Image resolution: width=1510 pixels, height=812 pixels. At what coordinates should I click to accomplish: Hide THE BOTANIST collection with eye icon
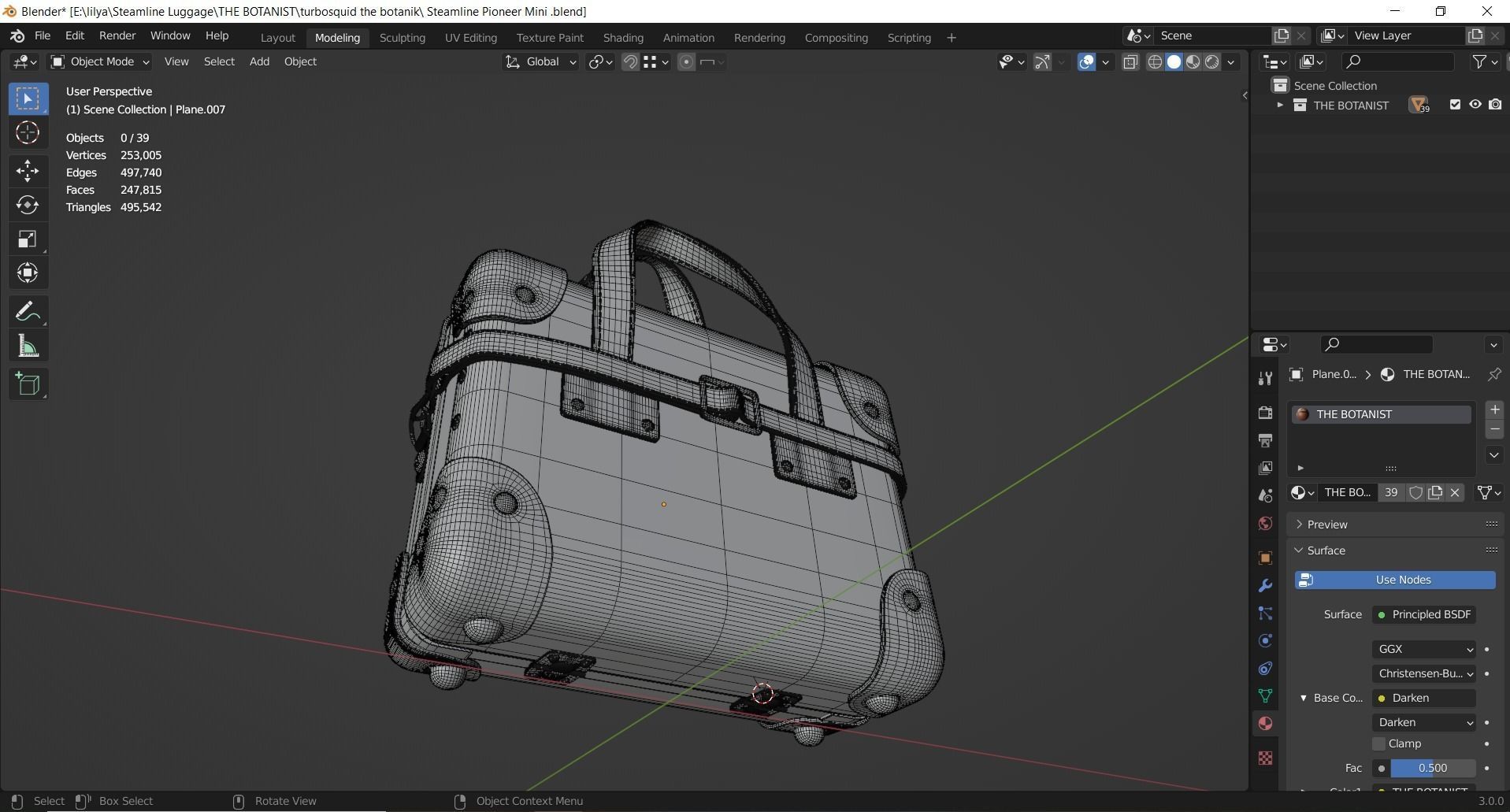1475,105
